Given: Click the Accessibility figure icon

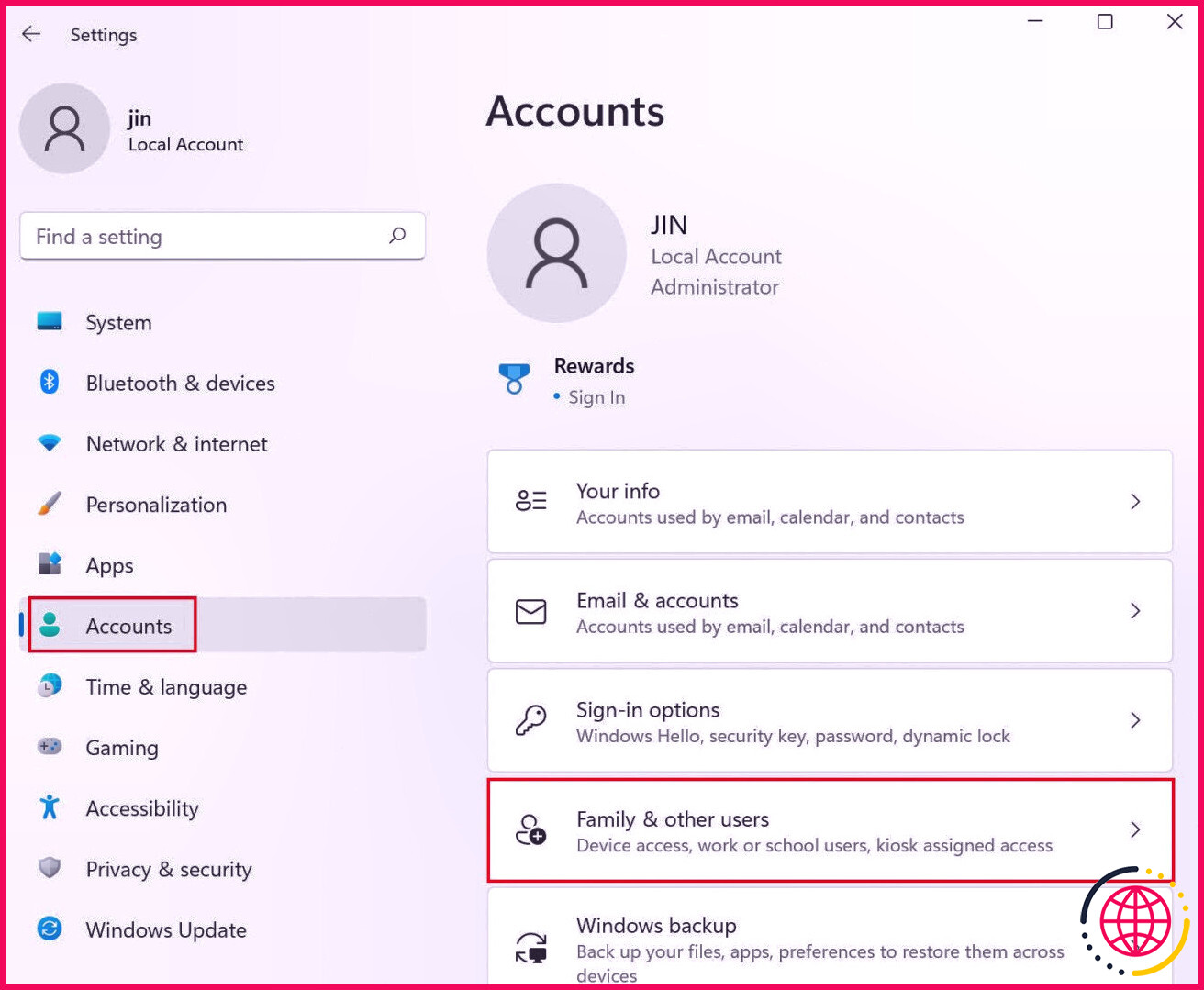Looking at the screenshot, I should (x=50, y=807).
